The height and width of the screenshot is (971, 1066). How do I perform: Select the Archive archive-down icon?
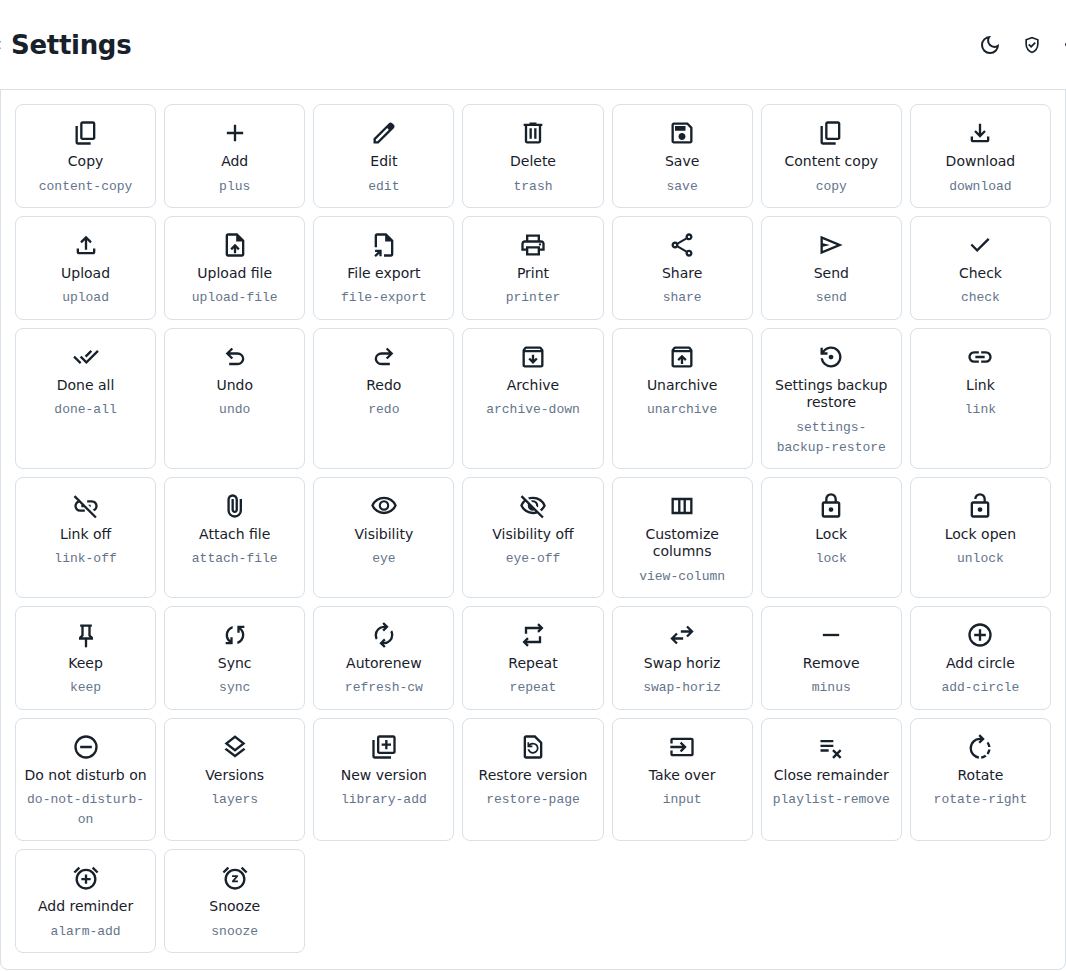click(x=532, y=357)
